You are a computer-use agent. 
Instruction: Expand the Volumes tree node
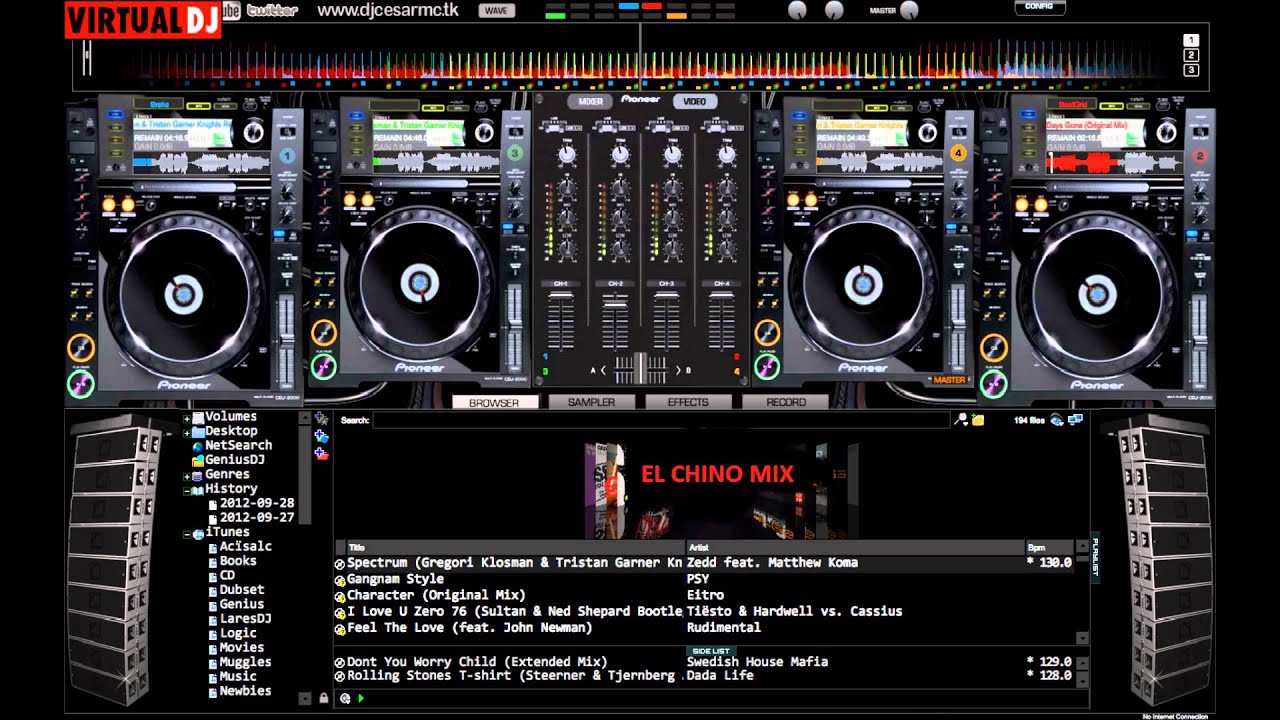(187, 418)
